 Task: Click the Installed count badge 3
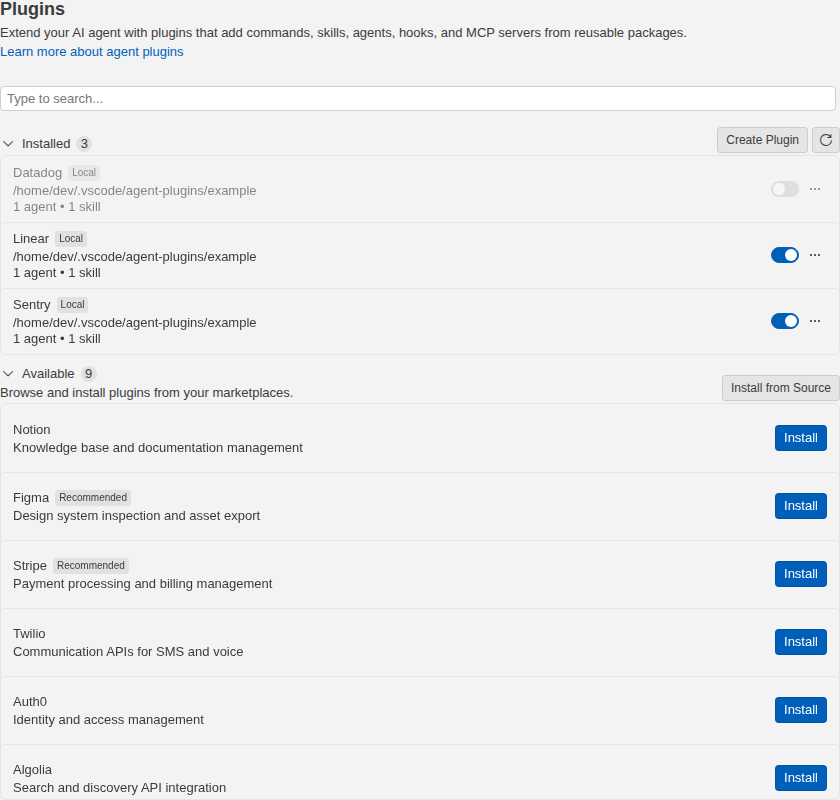pyautogui.click(x=84, y=144)
